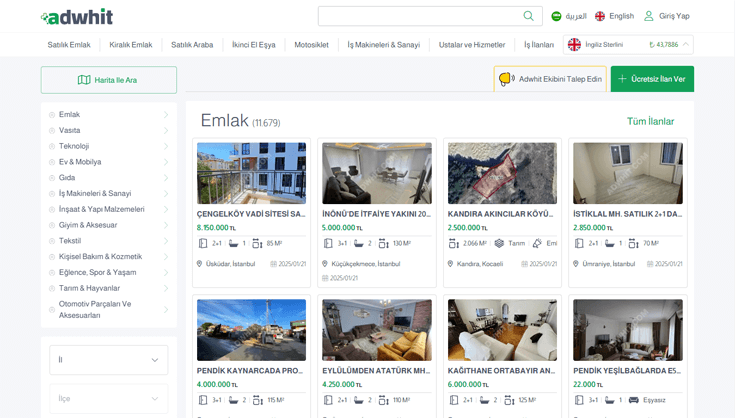Open the Motosiklet menu item
The width and height of the screenshot is (735, 418).
click(x=311, y=45)
